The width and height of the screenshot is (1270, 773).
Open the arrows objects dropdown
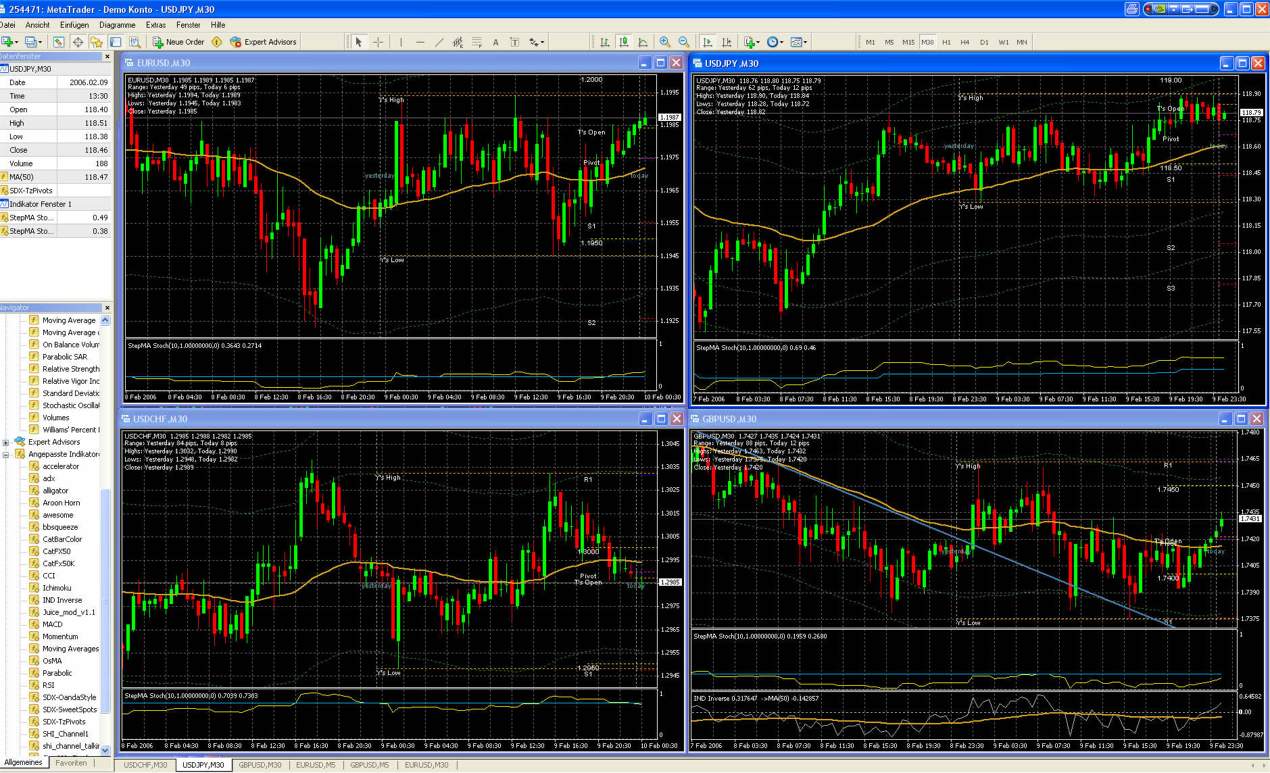tap(537, 42)
